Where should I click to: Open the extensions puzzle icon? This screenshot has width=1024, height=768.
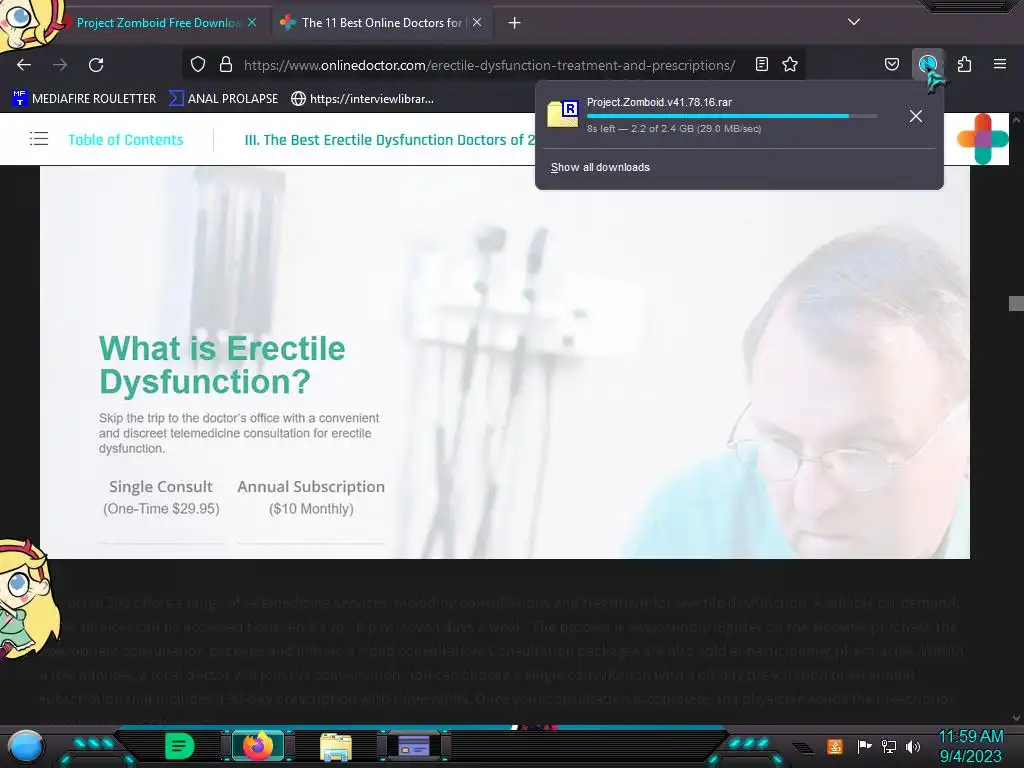tap(964, 64)
